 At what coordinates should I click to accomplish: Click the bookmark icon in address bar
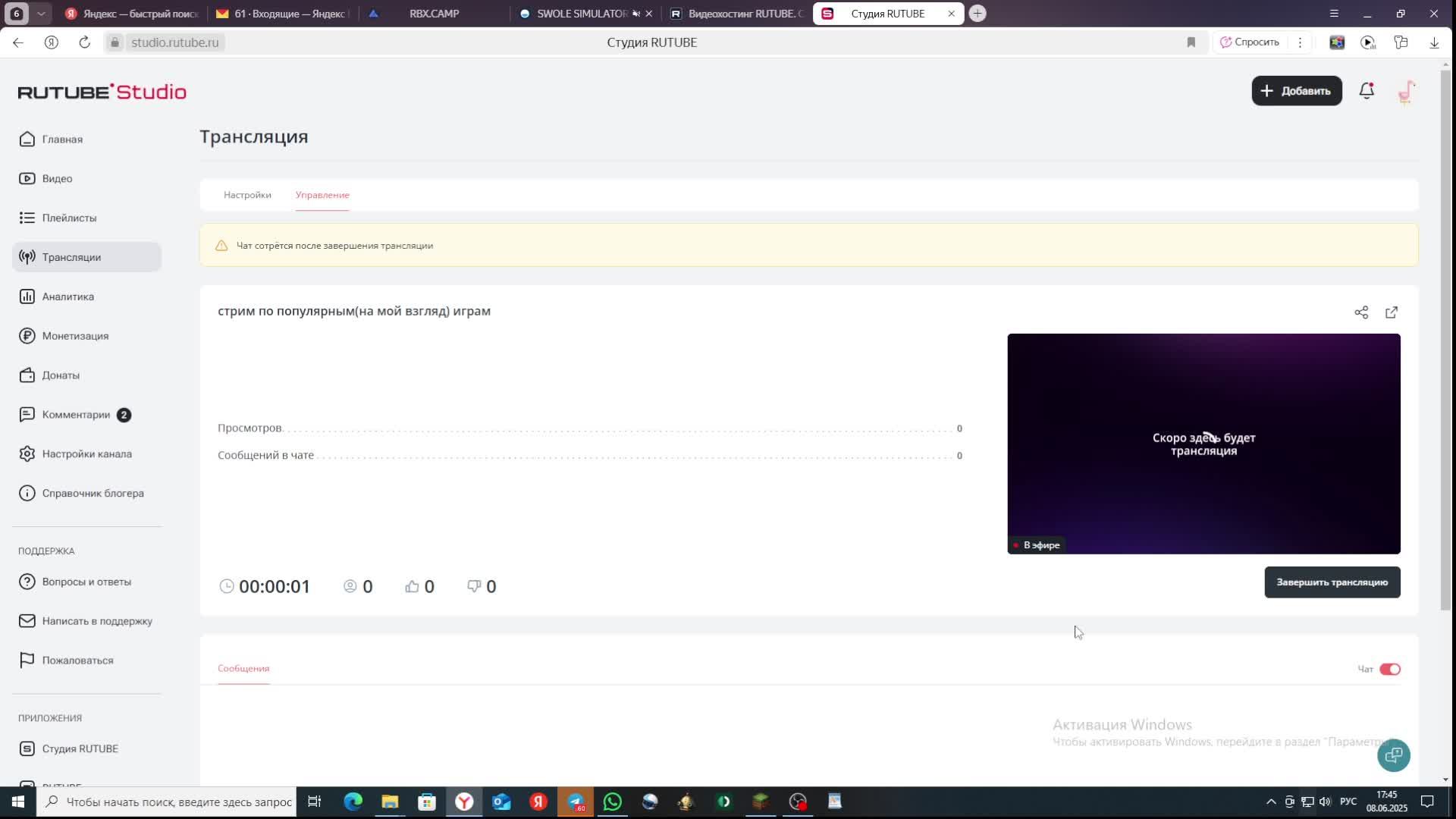1191,42
